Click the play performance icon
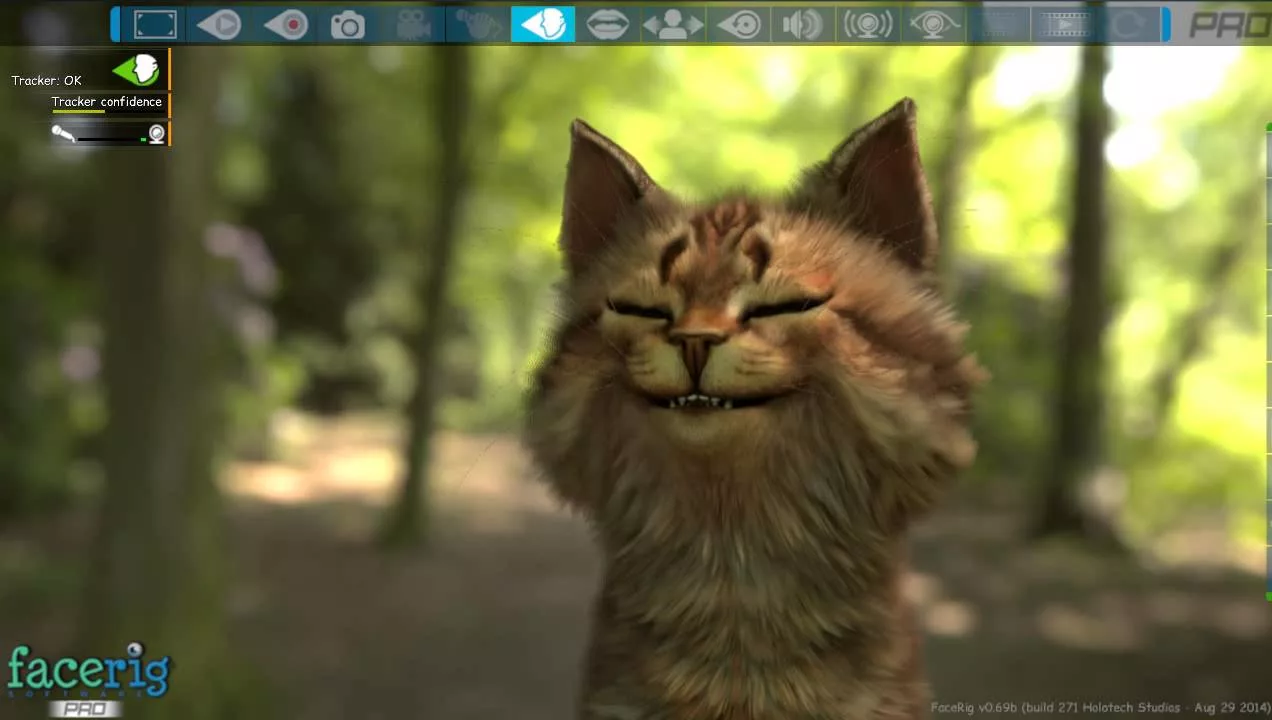Screen dimensions: 1272x720 pyautogui.click(x=219, y=24)
